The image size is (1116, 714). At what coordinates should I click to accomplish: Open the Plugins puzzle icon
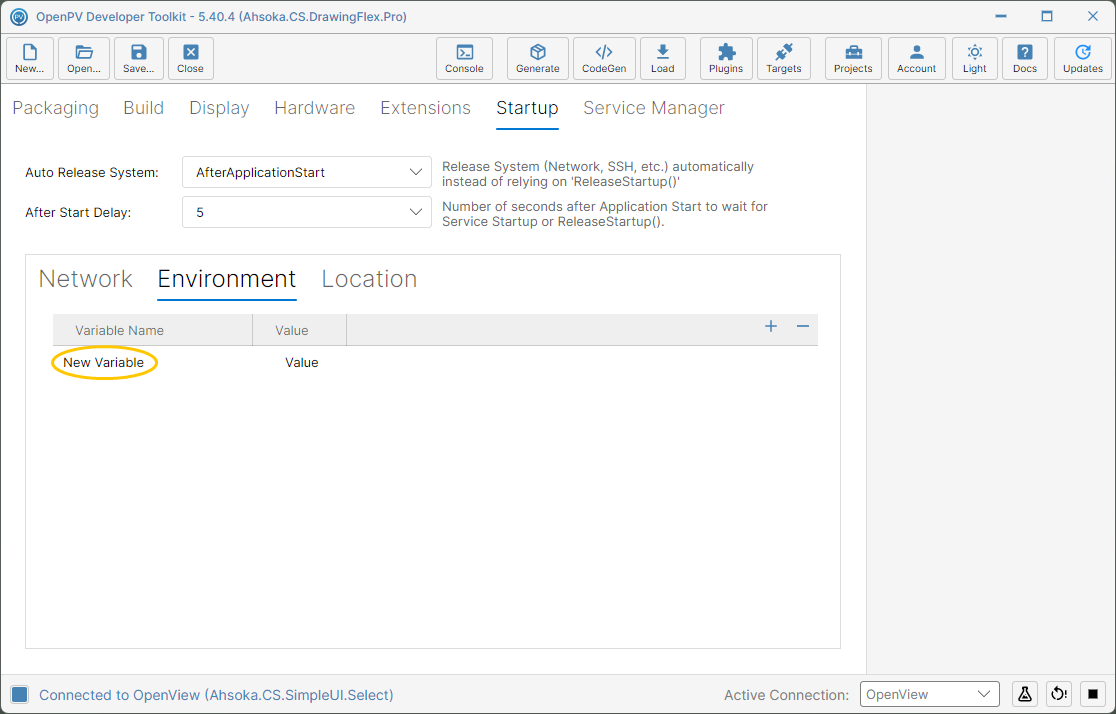click(725, 58)
